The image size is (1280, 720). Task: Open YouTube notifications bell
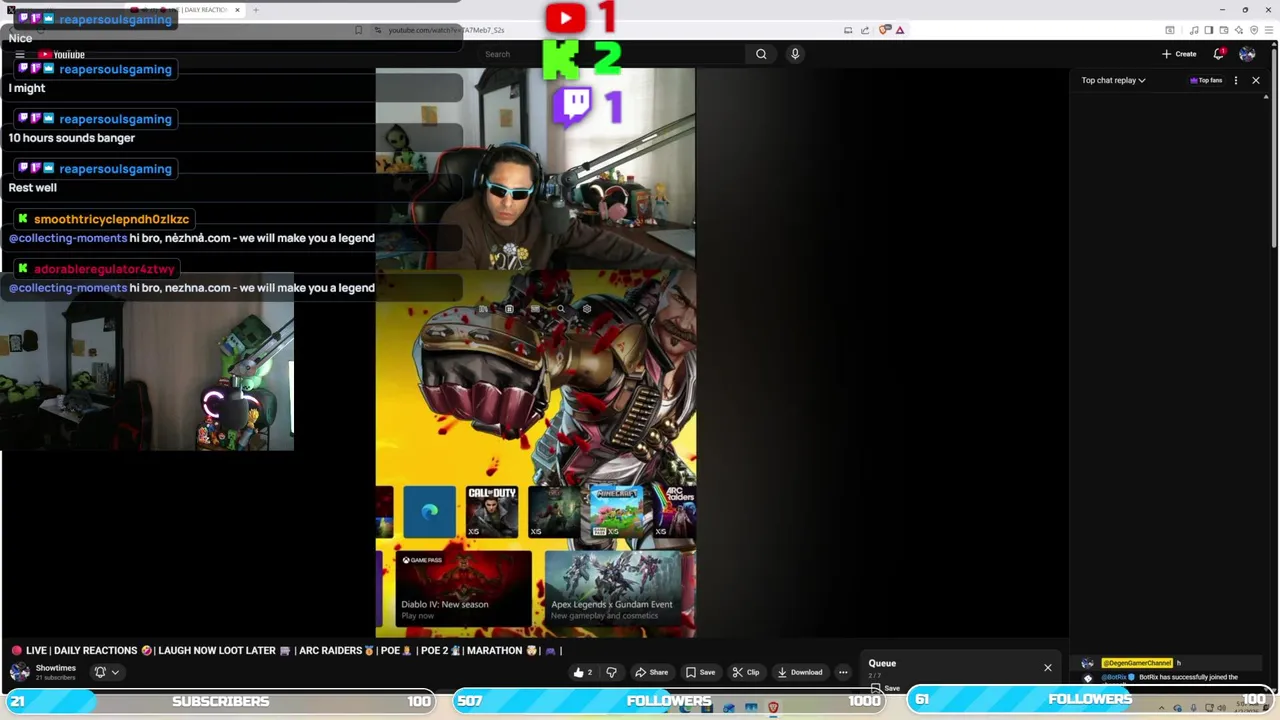click(1218, 54)
